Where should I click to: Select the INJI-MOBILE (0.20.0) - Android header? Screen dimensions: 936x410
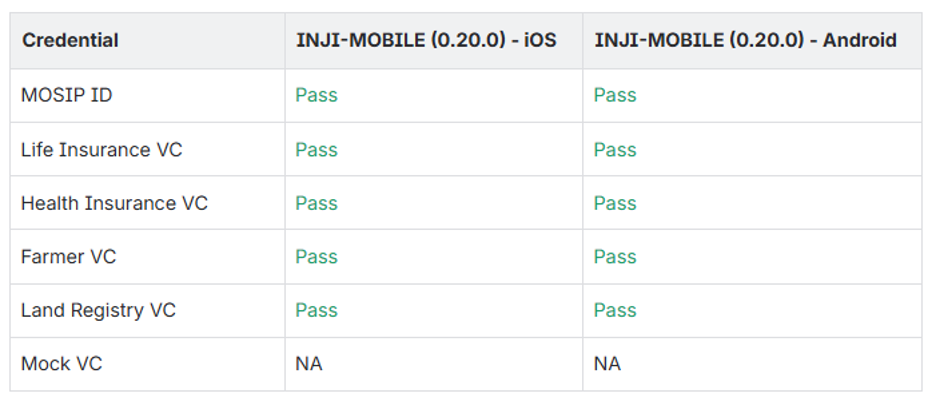coord(745,41)
